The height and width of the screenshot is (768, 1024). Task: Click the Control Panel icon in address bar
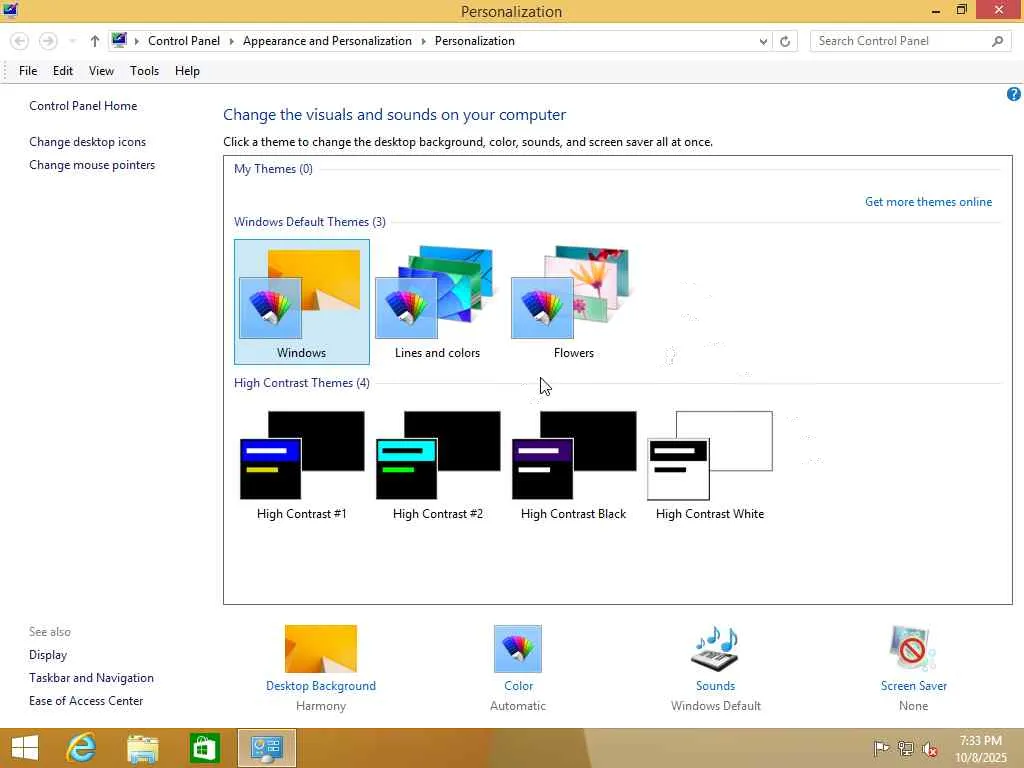coord(119,40)
